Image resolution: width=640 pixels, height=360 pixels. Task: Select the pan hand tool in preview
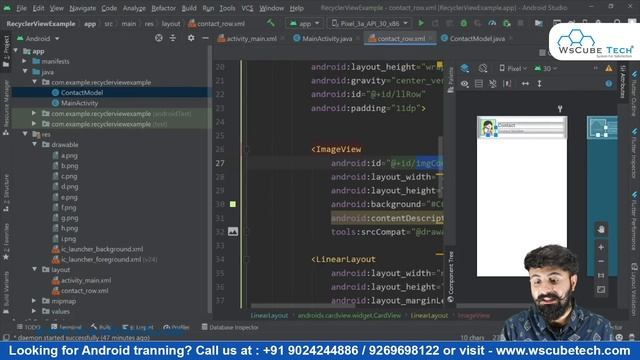[601, 229]
